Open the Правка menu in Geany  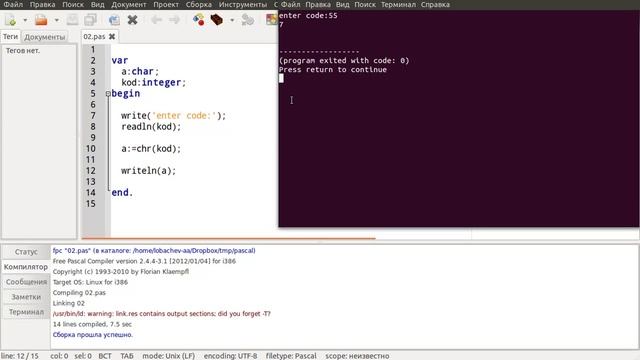(x=42, y=4)
